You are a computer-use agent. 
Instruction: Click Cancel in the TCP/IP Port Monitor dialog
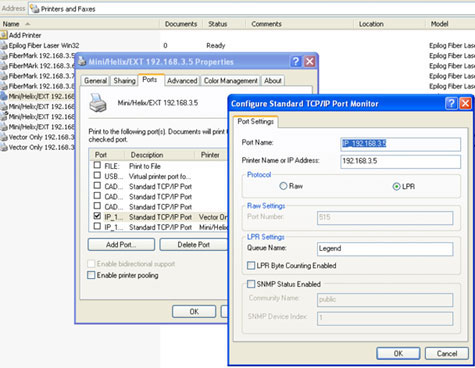[447, 353]
